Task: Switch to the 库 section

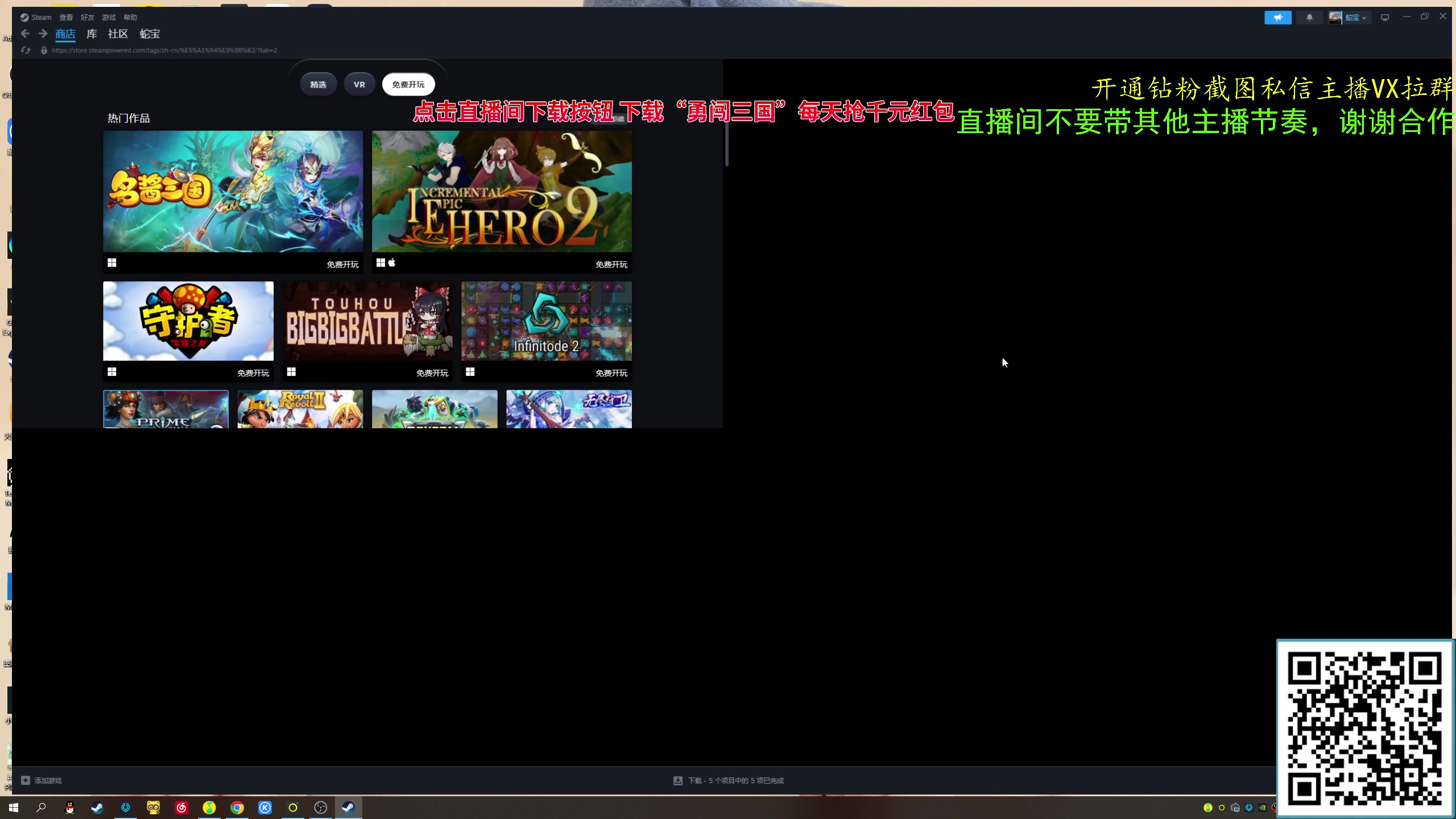Action: [92, 34]
